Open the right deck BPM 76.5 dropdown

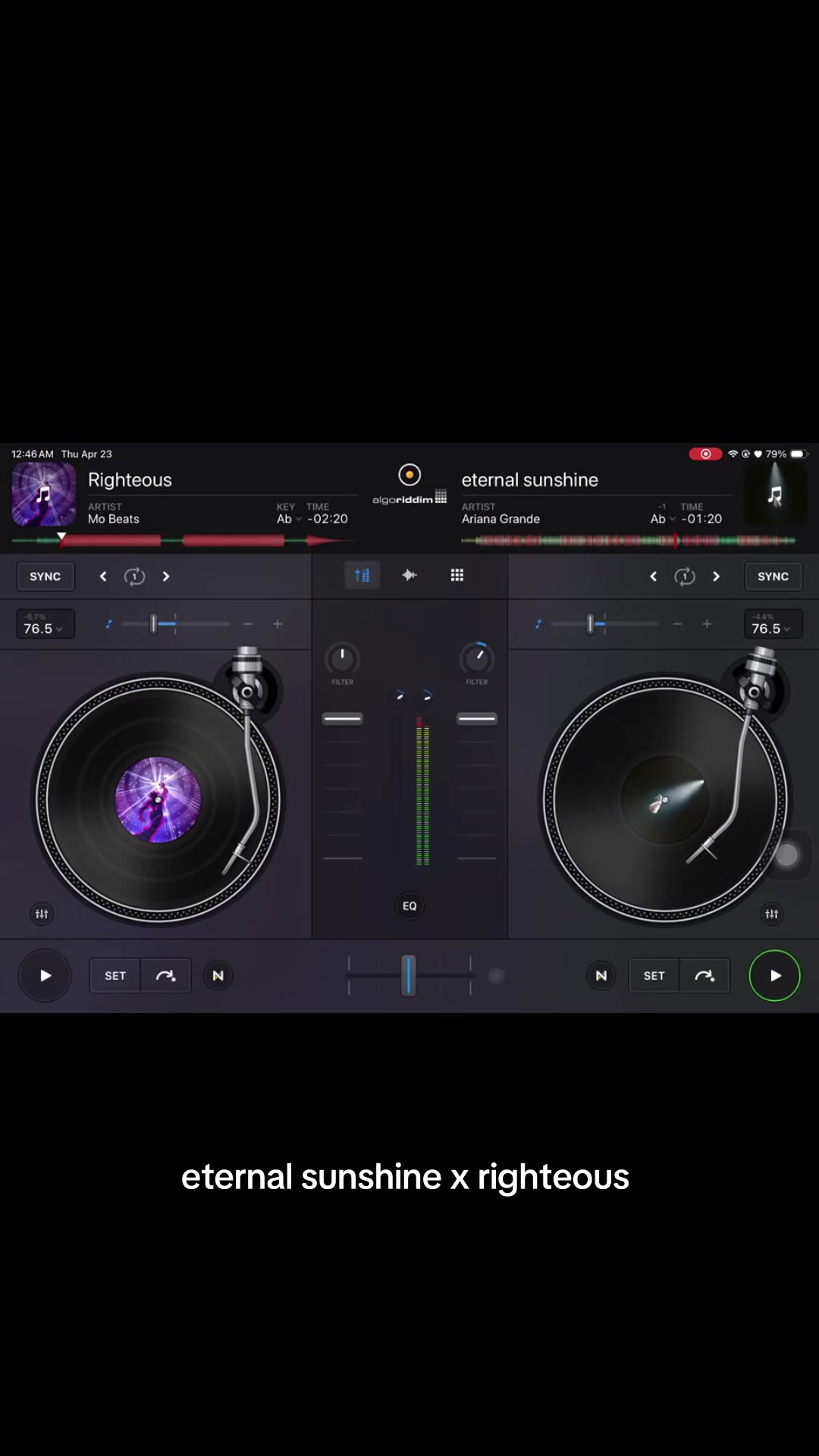coord(773,624)
